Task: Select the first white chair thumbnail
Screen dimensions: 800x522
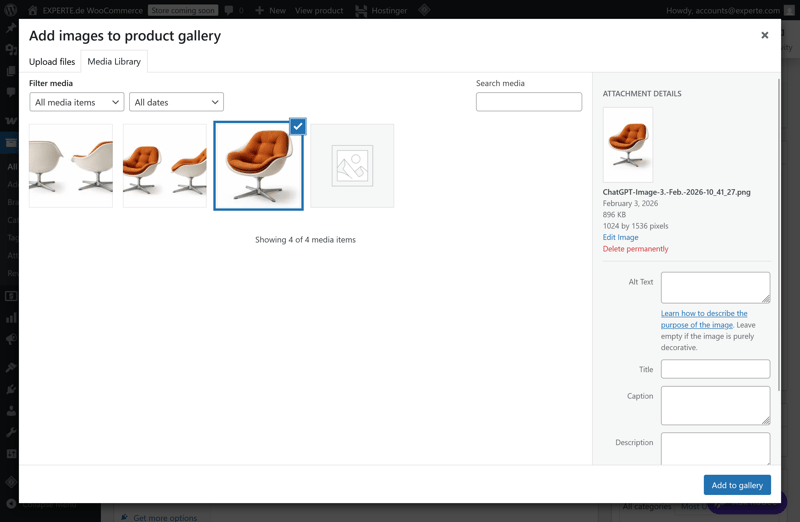Action: point(71,166)
